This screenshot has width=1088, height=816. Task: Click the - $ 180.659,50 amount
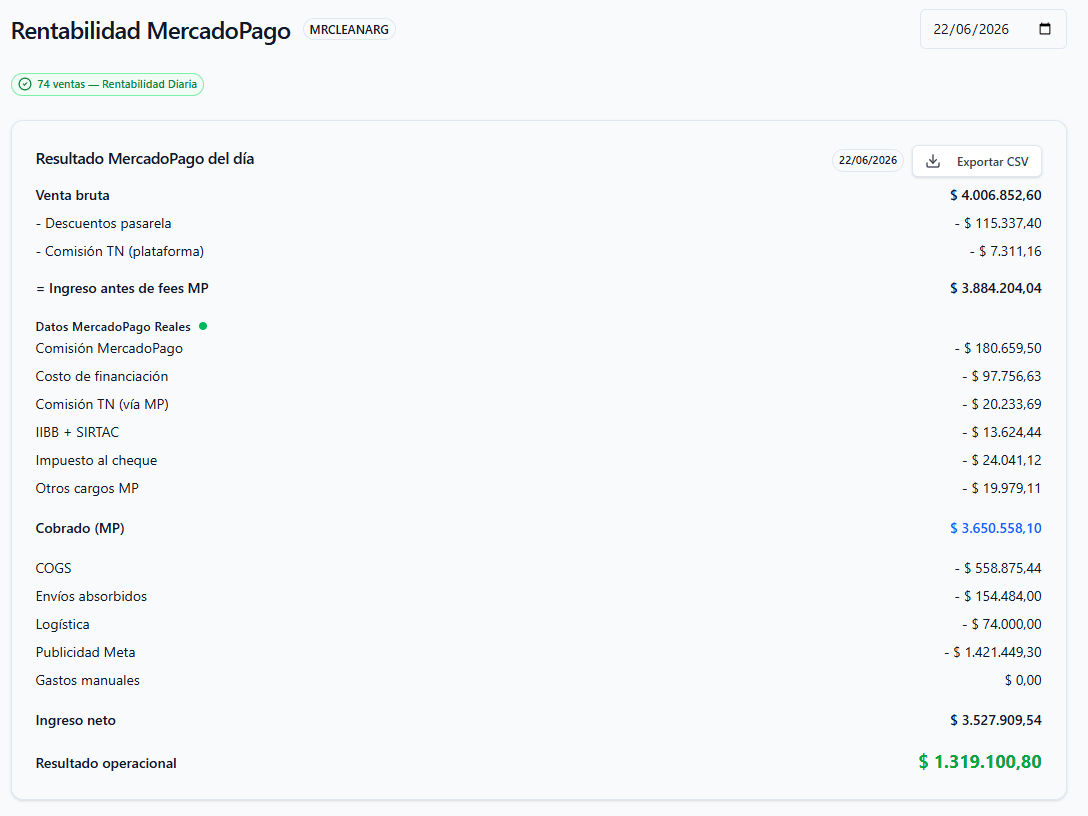998,348
